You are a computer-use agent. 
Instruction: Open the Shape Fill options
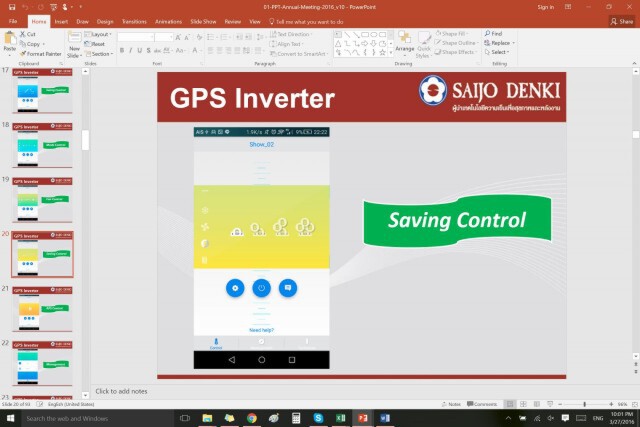click(x=451, y=33)
